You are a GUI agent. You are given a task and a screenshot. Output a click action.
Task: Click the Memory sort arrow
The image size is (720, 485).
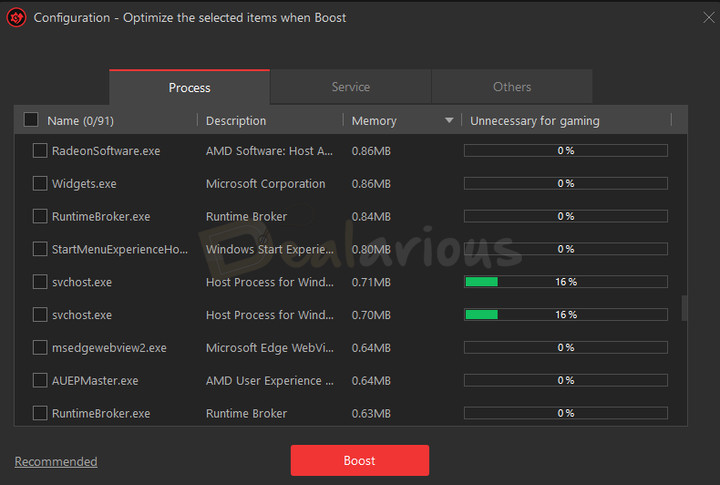[x=449, y=121]
